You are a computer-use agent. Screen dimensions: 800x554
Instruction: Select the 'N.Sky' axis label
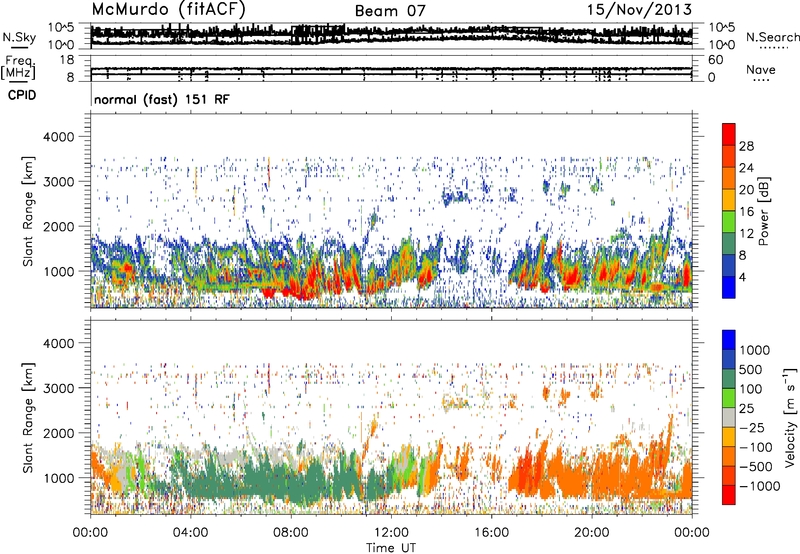click(19, 37)
